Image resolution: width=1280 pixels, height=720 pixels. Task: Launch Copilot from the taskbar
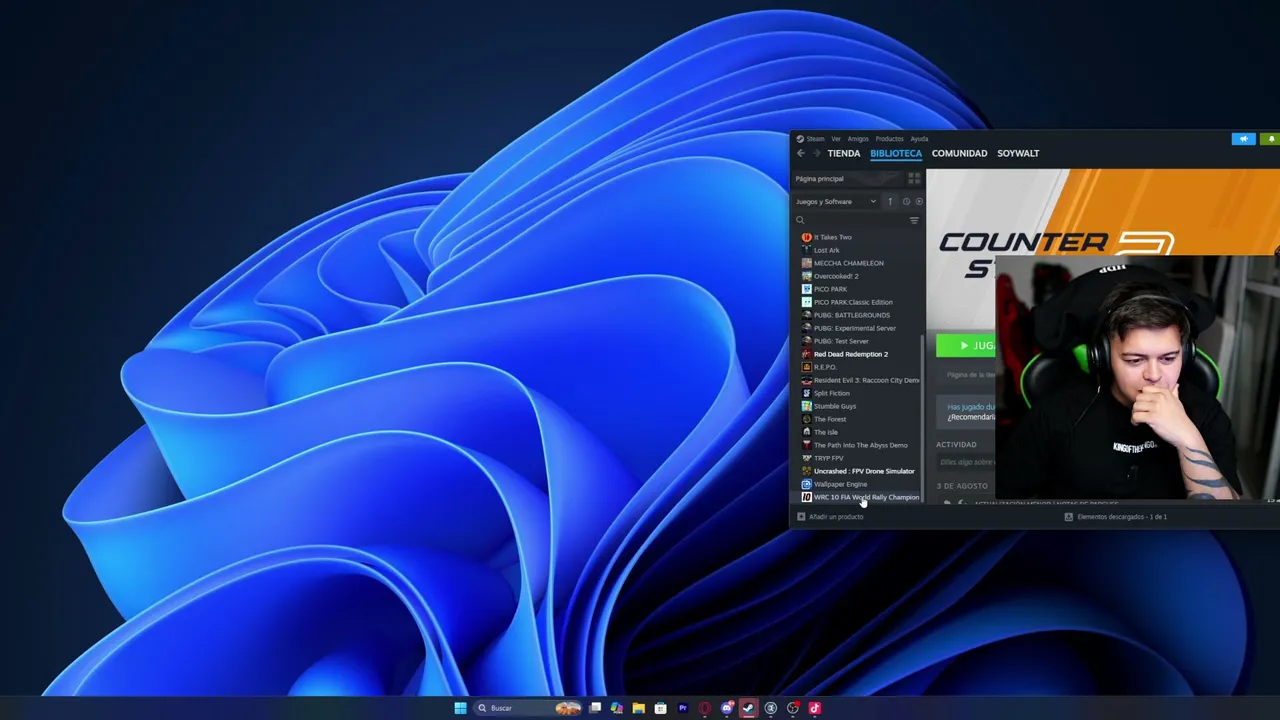617,708
